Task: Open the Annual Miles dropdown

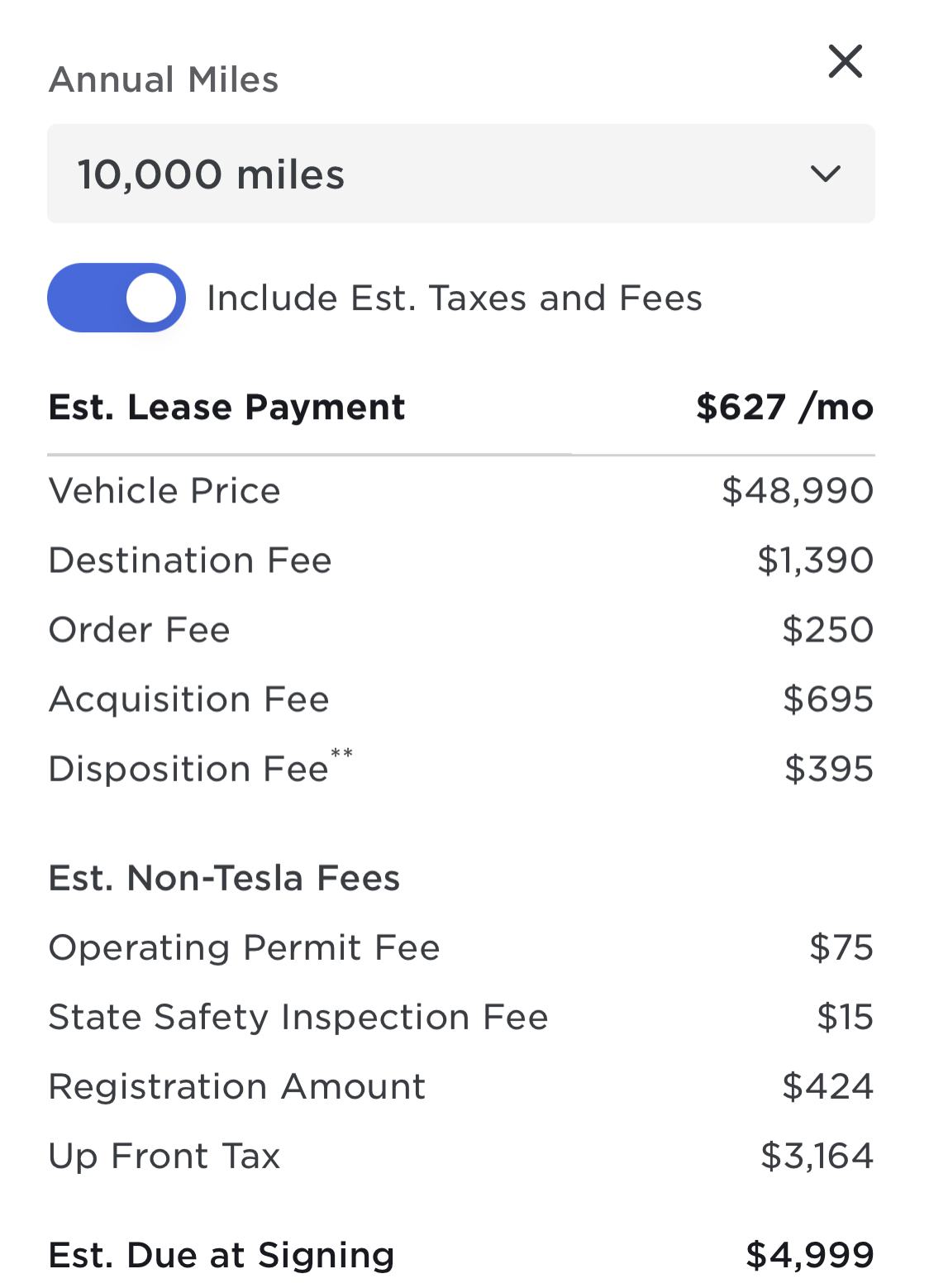Action: pos(461,174)
